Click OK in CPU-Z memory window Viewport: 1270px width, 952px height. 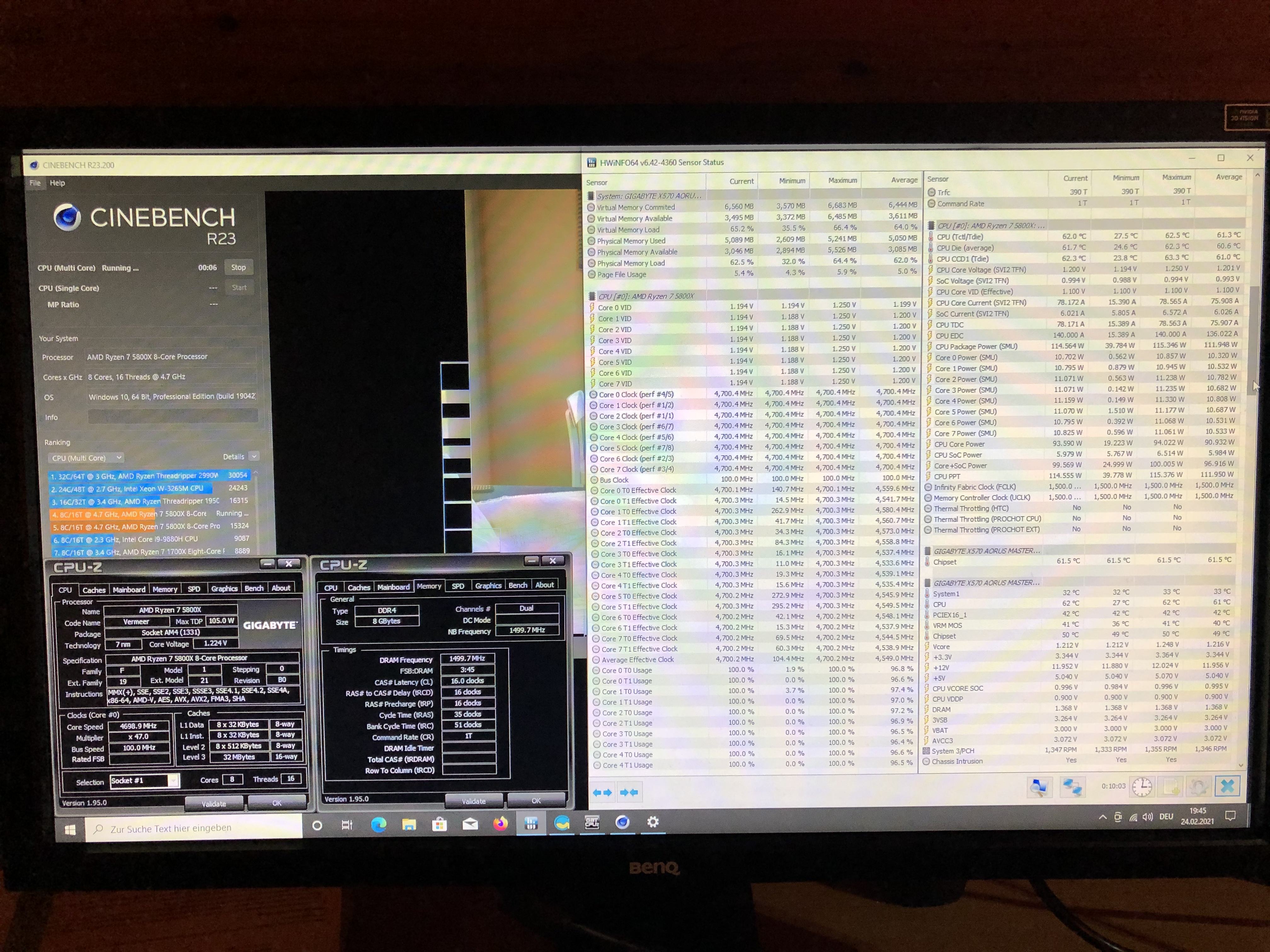[x=536, y=801]
